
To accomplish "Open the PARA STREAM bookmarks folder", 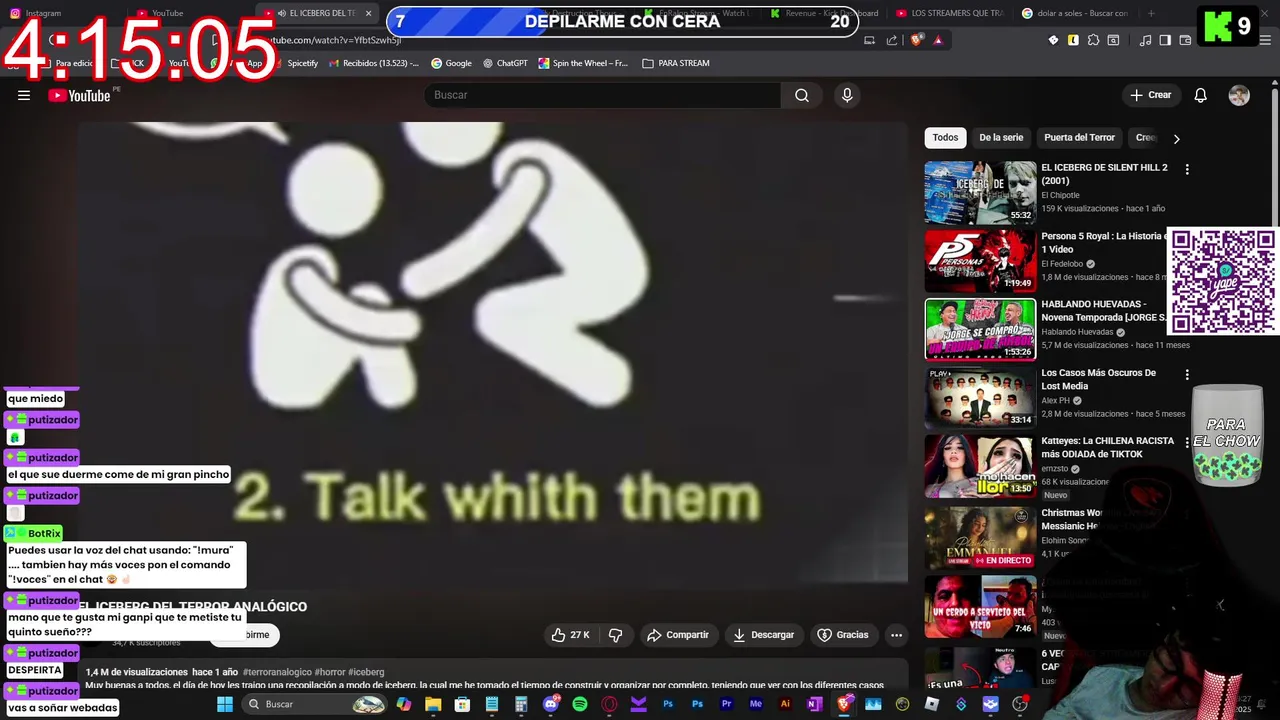I will coord(675,63).
